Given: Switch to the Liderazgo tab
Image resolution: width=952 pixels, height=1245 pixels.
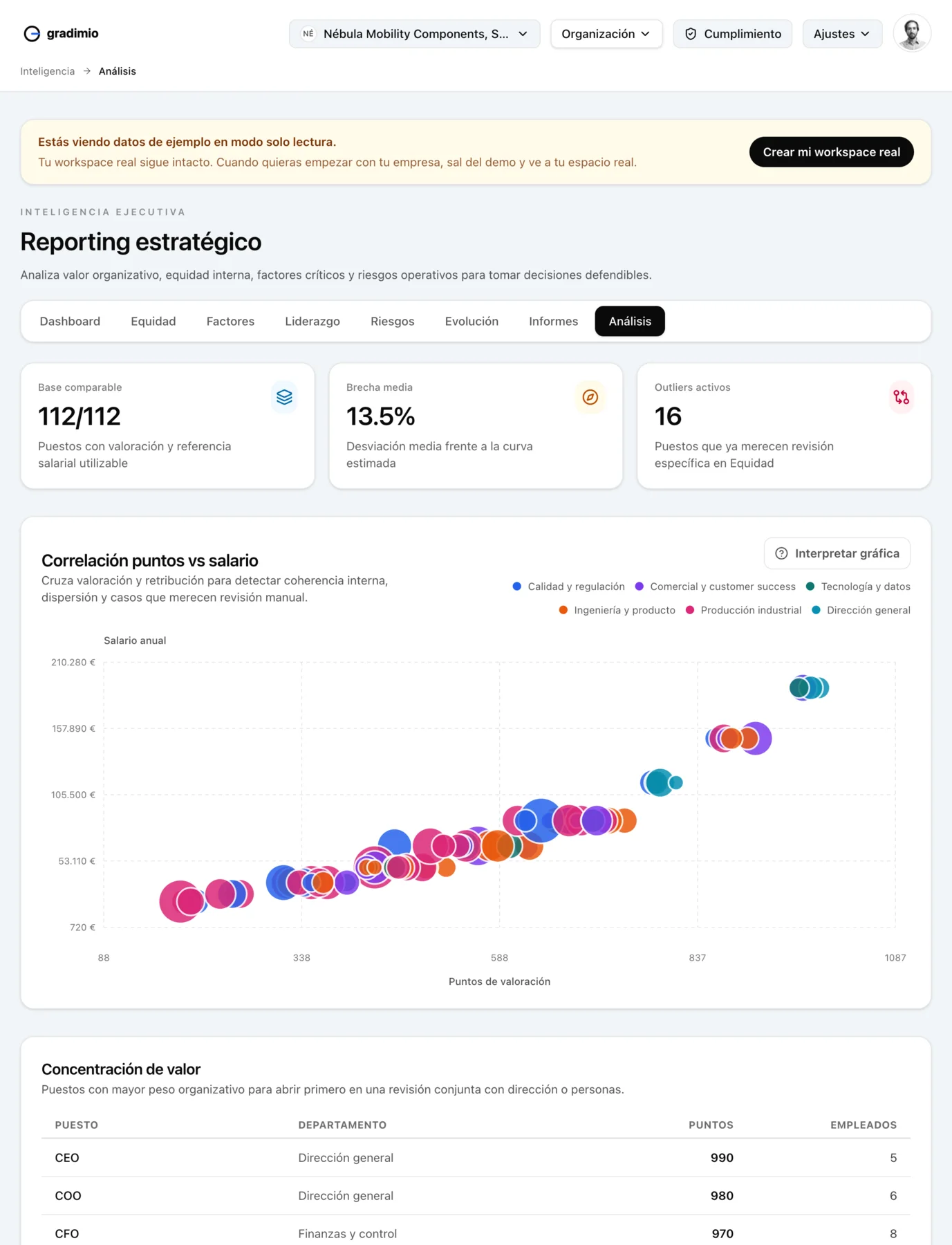Looking at the screenshot, I should pyautogui.click(x=312, y=321).
